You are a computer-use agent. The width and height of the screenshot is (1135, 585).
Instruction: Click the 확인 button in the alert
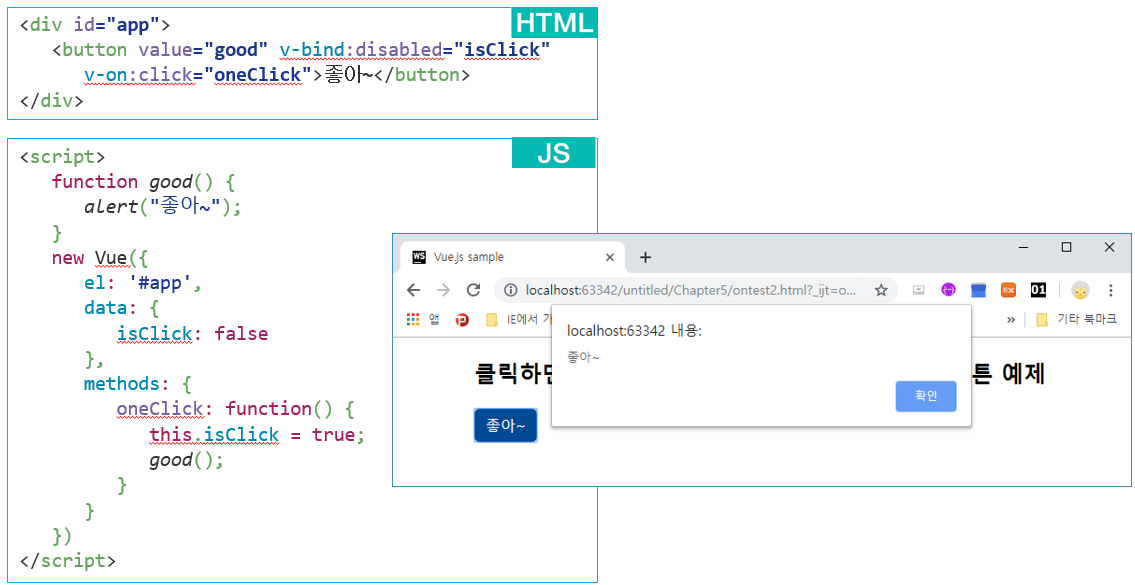[x=926, y=395]
